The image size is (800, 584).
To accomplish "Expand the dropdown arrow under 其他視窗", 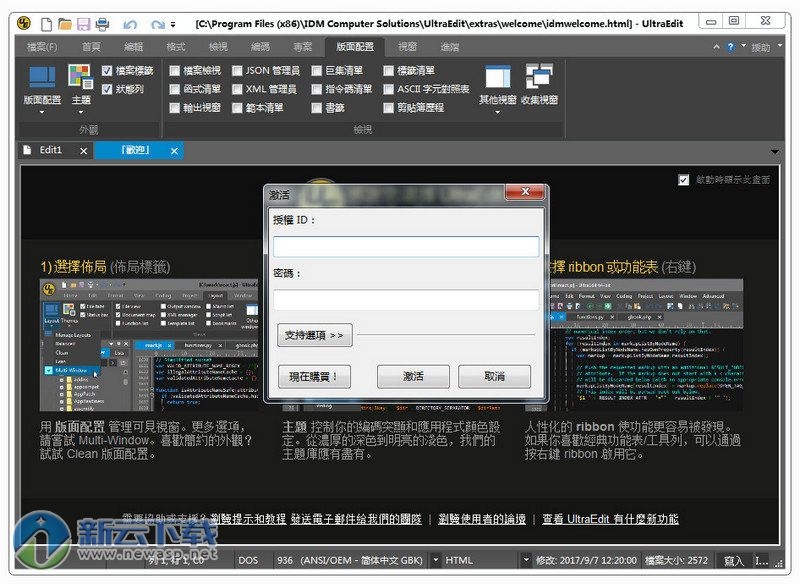I will [x=497, y=112].
